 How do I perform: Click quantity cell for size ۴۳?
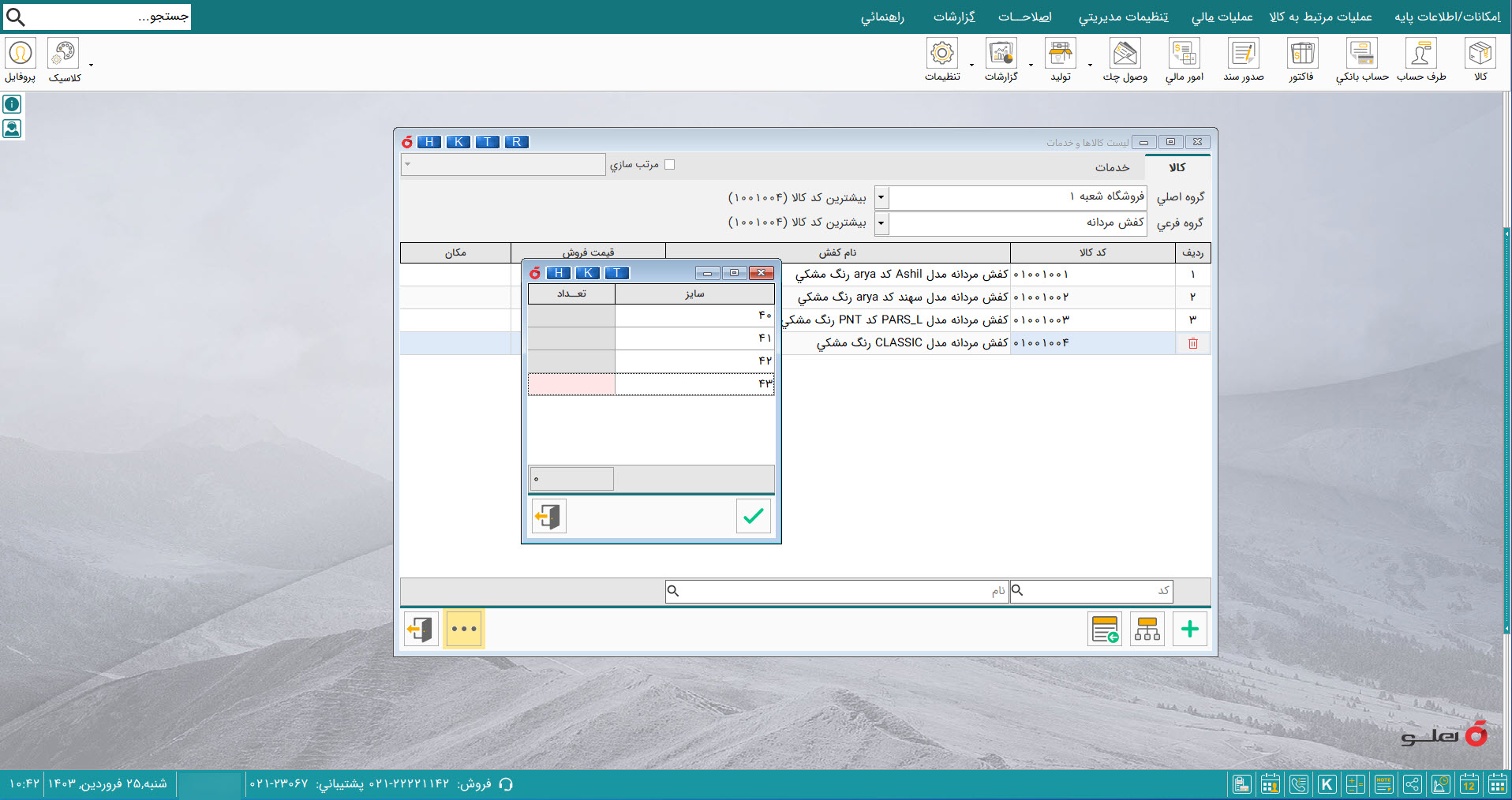click(x=571, y=384)
